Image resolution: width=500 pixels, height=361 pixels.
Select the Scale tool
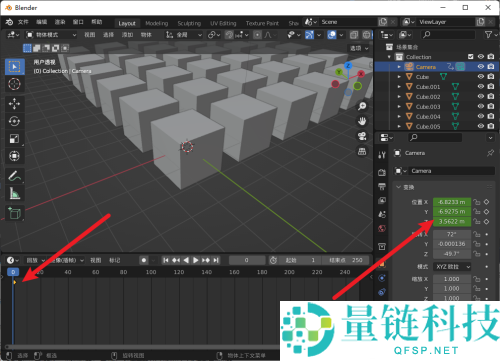14,139
